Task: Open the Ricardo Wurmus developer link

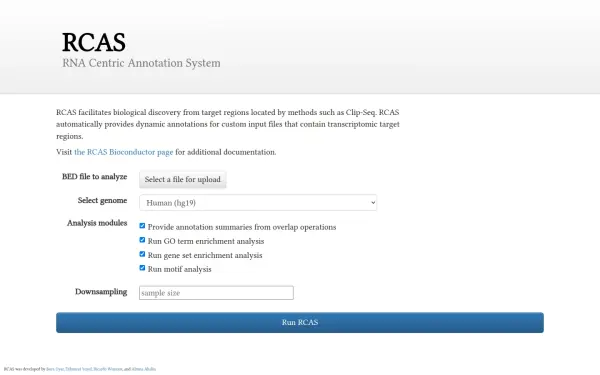Action: point(108,369)
